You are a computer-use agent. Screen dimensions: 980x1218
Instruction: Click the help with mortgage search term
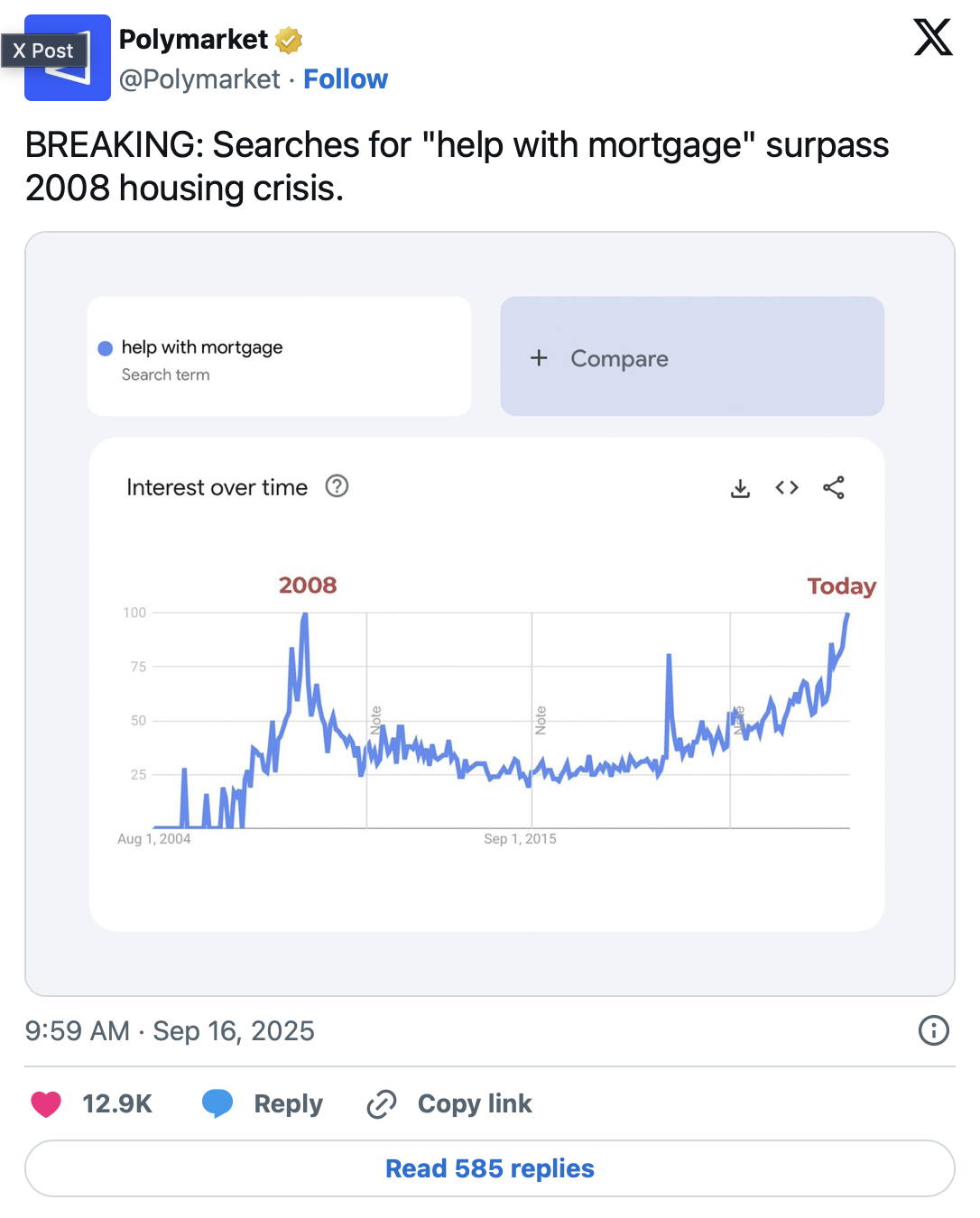202,347
